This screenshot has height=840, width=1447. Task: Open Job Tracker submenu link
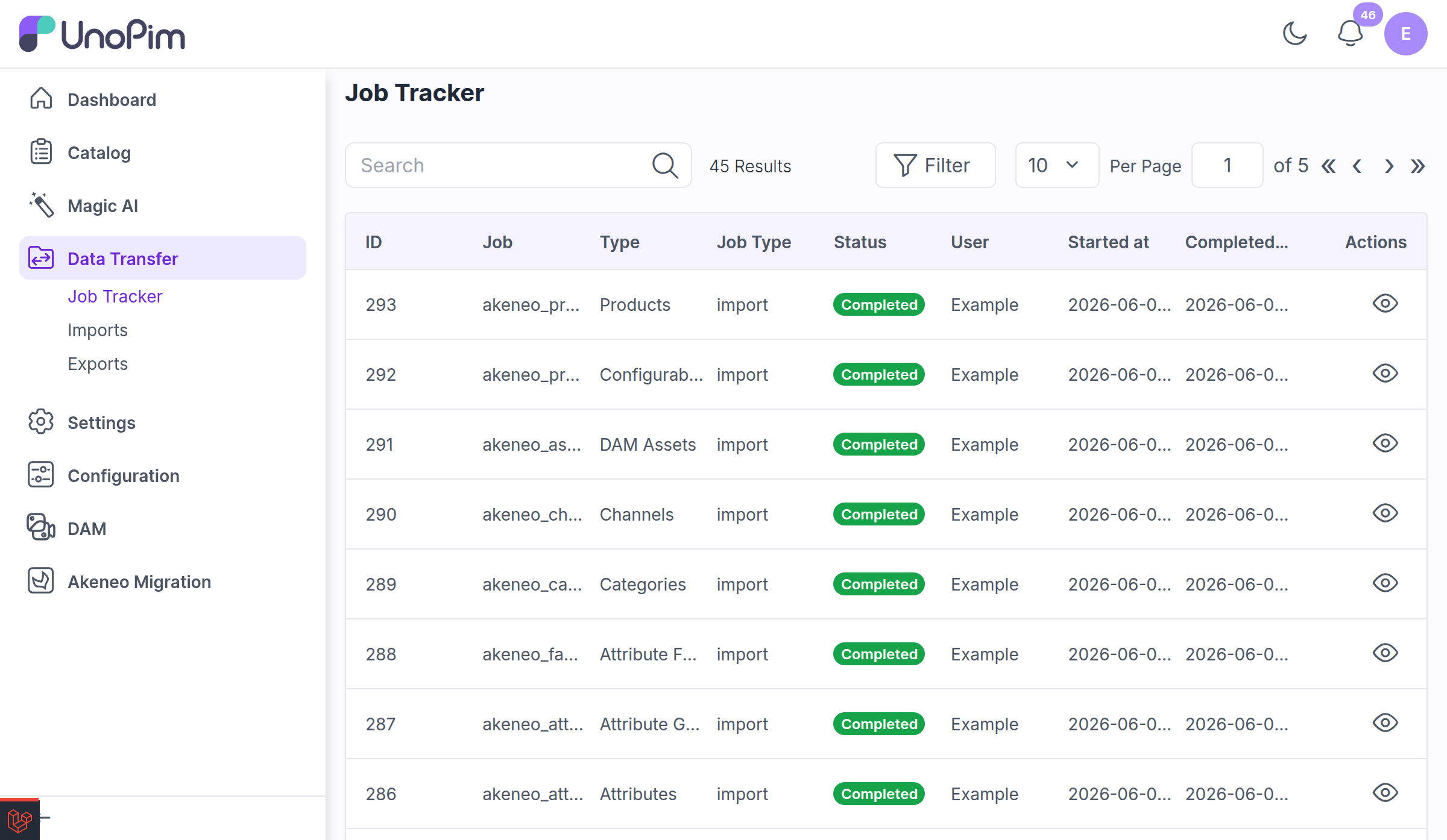click(115, 296)
